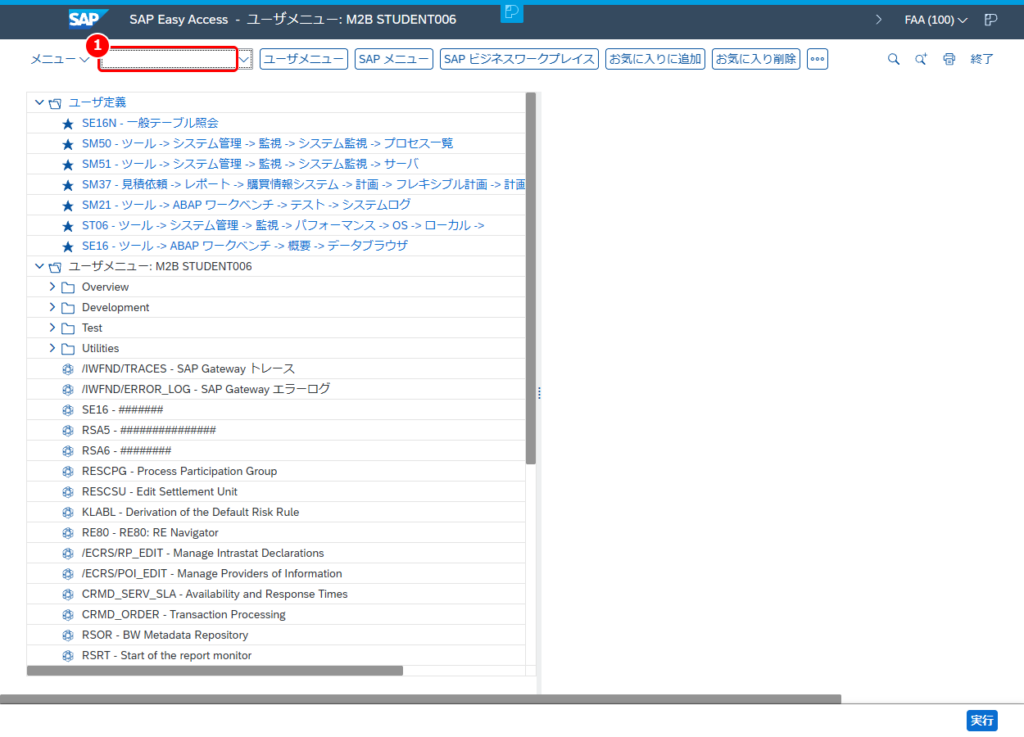Click the command input field
The width and height of the screenshot is (1024, 737).
tap(168, 59)
